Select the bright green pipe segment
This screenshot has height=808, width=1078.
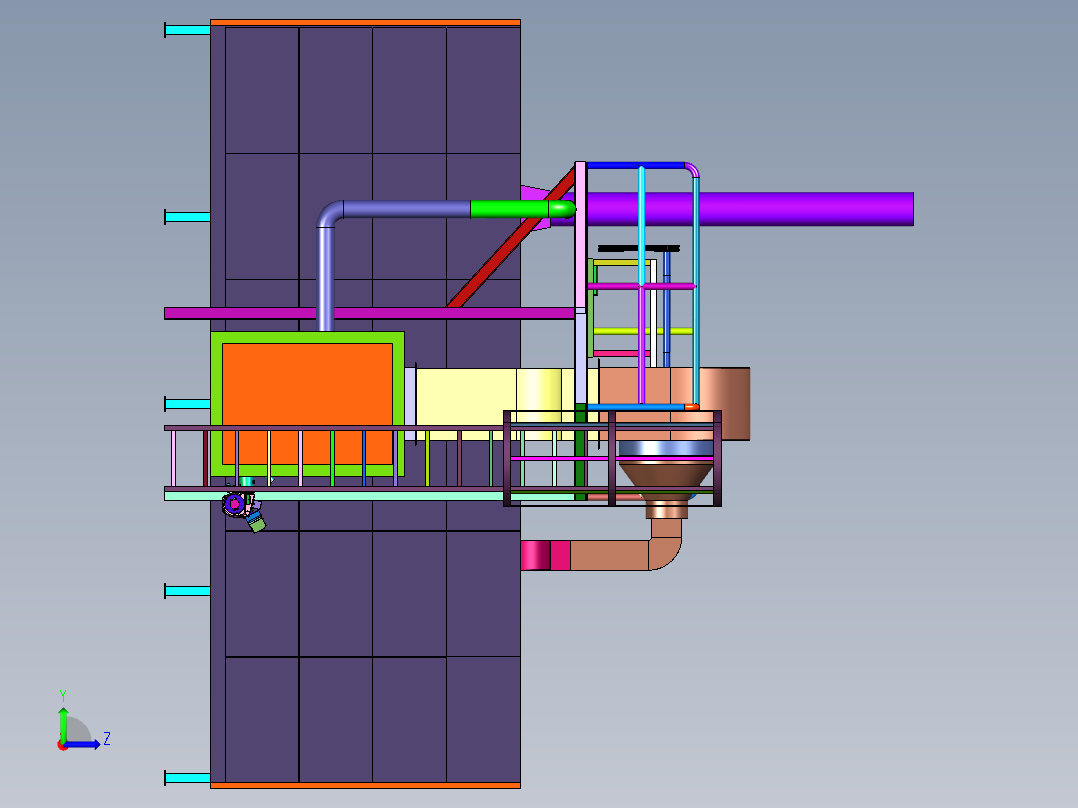click(510, 209)
